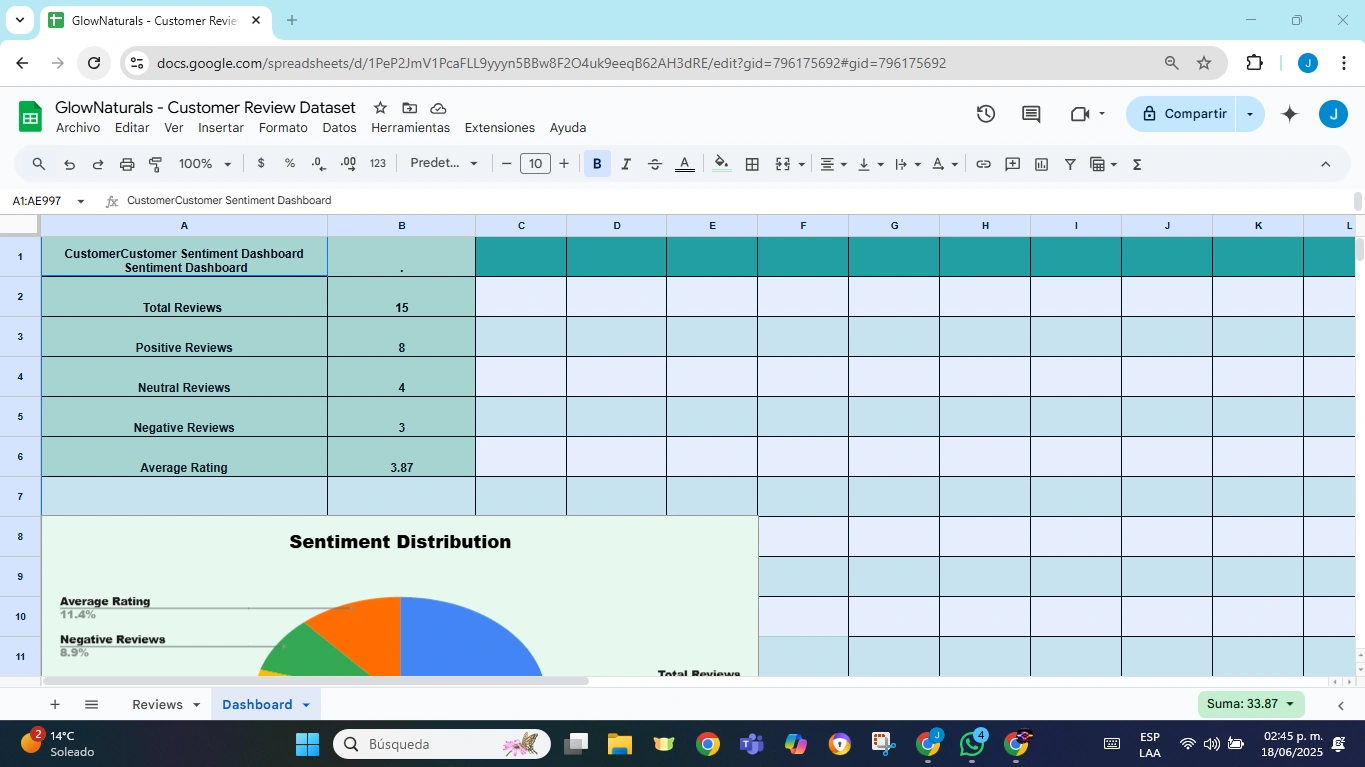Open the Archivo menu
This screenshot has width=1365, height=767.
[78, 128]
